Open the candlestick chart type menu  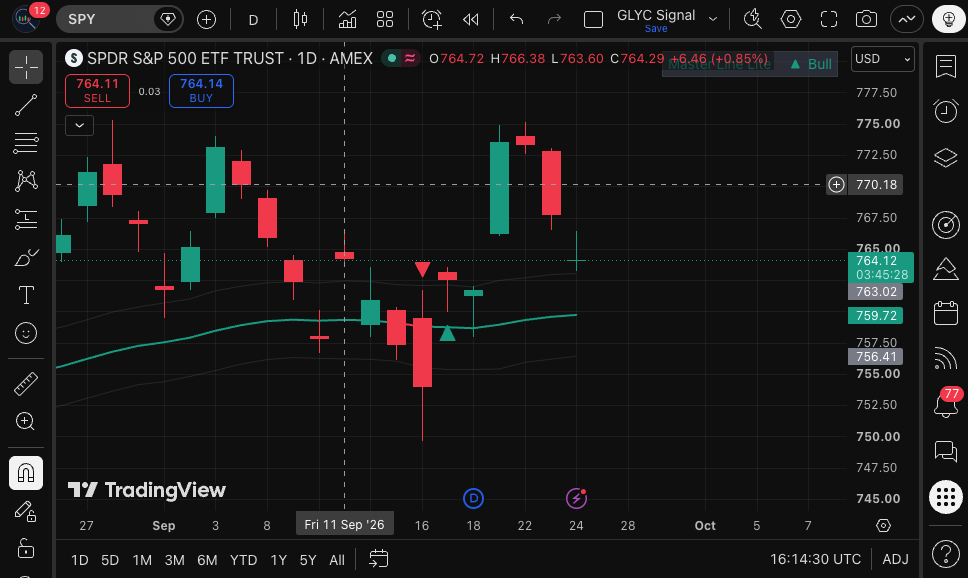pyautogui.click(x=300, y=20)
